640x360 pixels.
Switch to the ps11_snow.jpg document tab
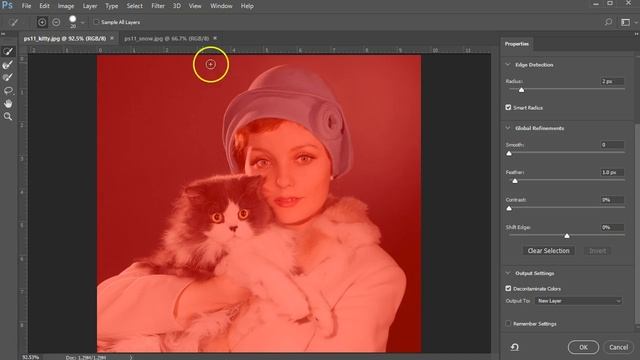[x=167, y=38]
